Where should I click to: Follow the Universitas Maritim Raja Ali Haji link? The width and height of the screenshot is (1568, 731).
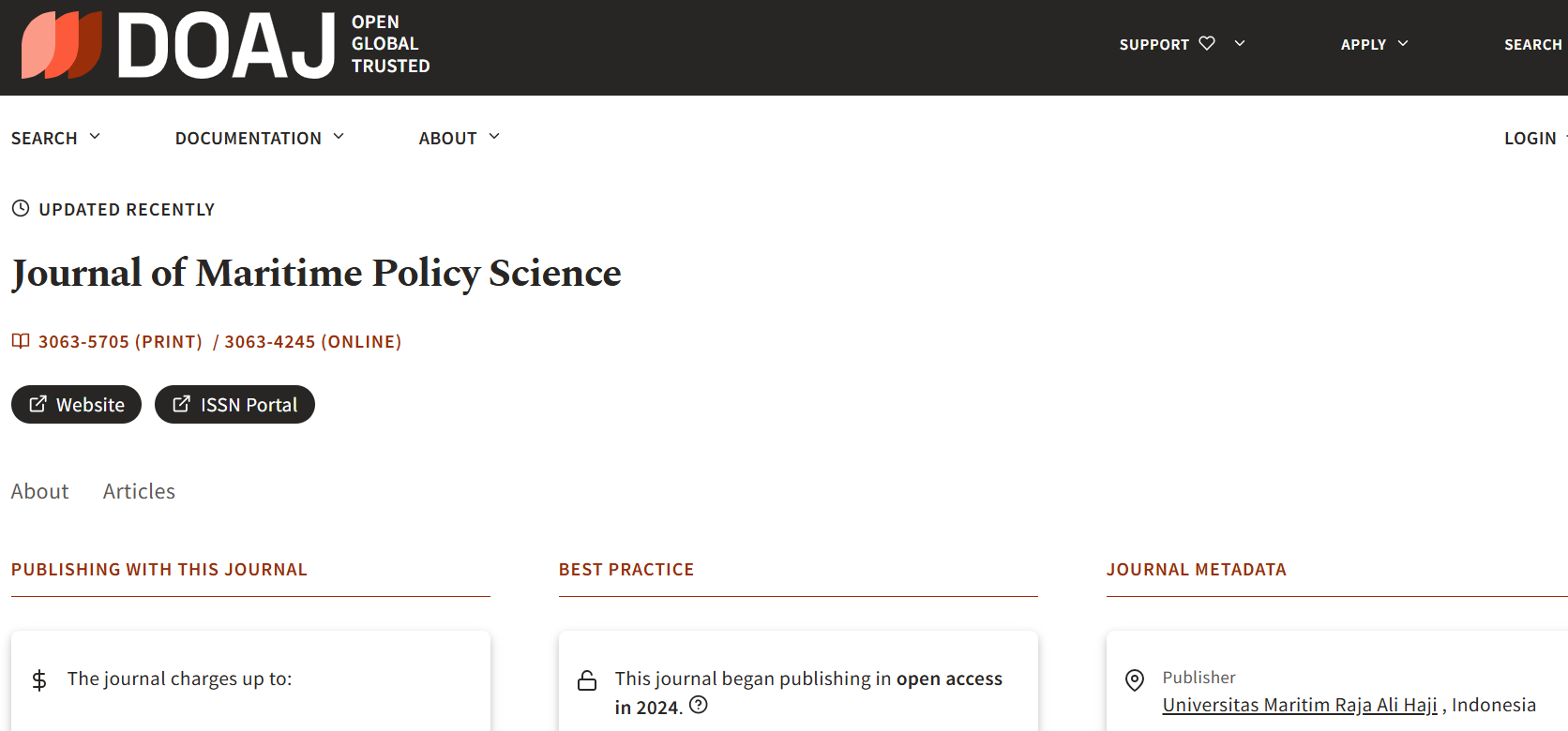coord(1299,705)
